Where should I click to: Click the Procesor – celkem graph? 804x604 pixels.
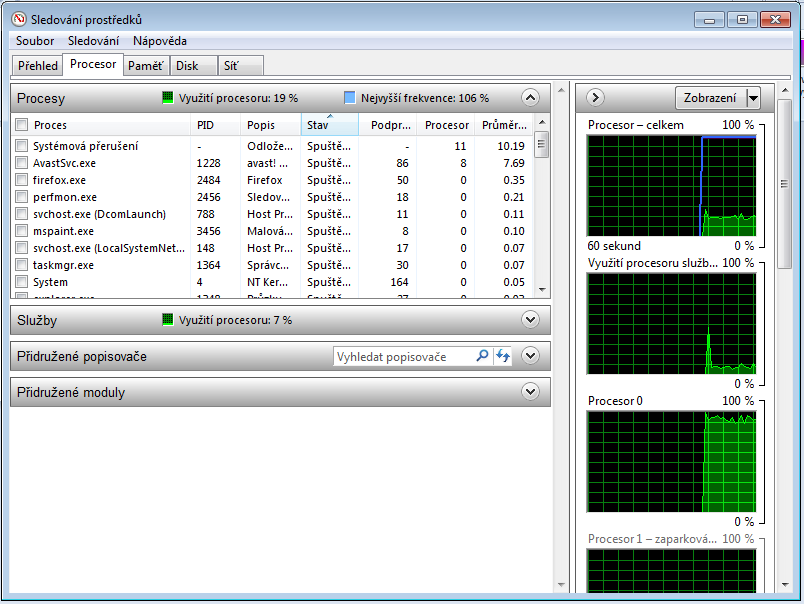pyautogui.click(x=671, y=186)
